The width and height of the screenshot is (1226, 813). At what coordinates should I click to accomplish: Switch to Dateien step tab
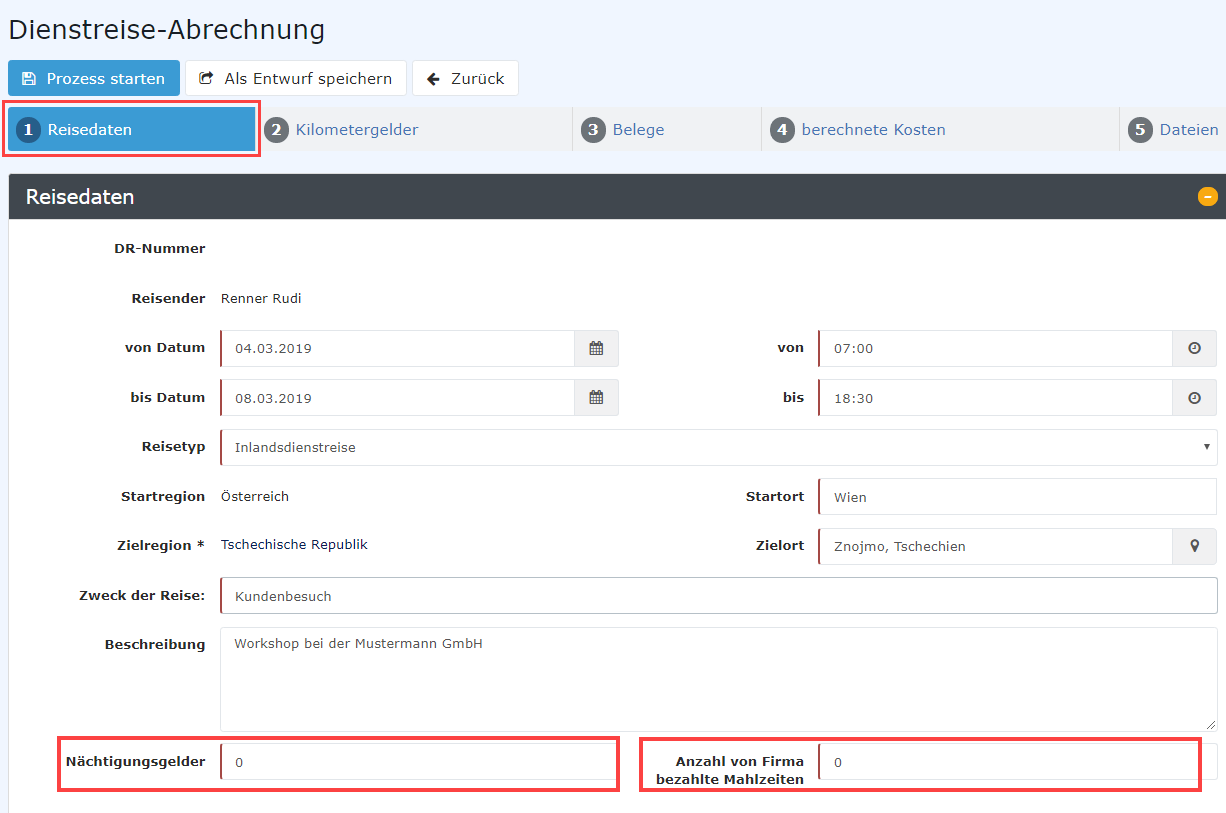[x=1174, y=129]
